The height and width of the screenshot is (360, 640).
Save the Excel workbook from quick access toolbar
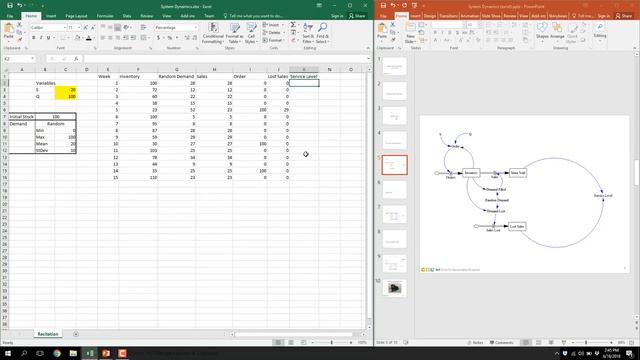9,6
